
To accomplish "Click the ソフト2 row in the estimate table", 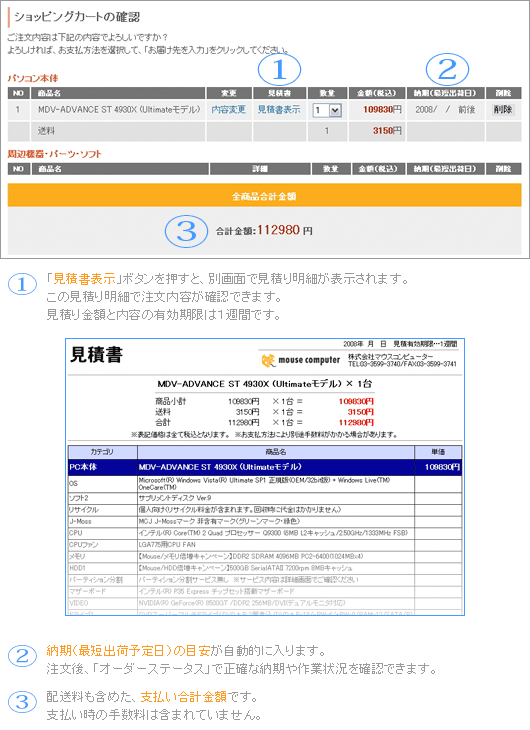I will click(265, 498).
